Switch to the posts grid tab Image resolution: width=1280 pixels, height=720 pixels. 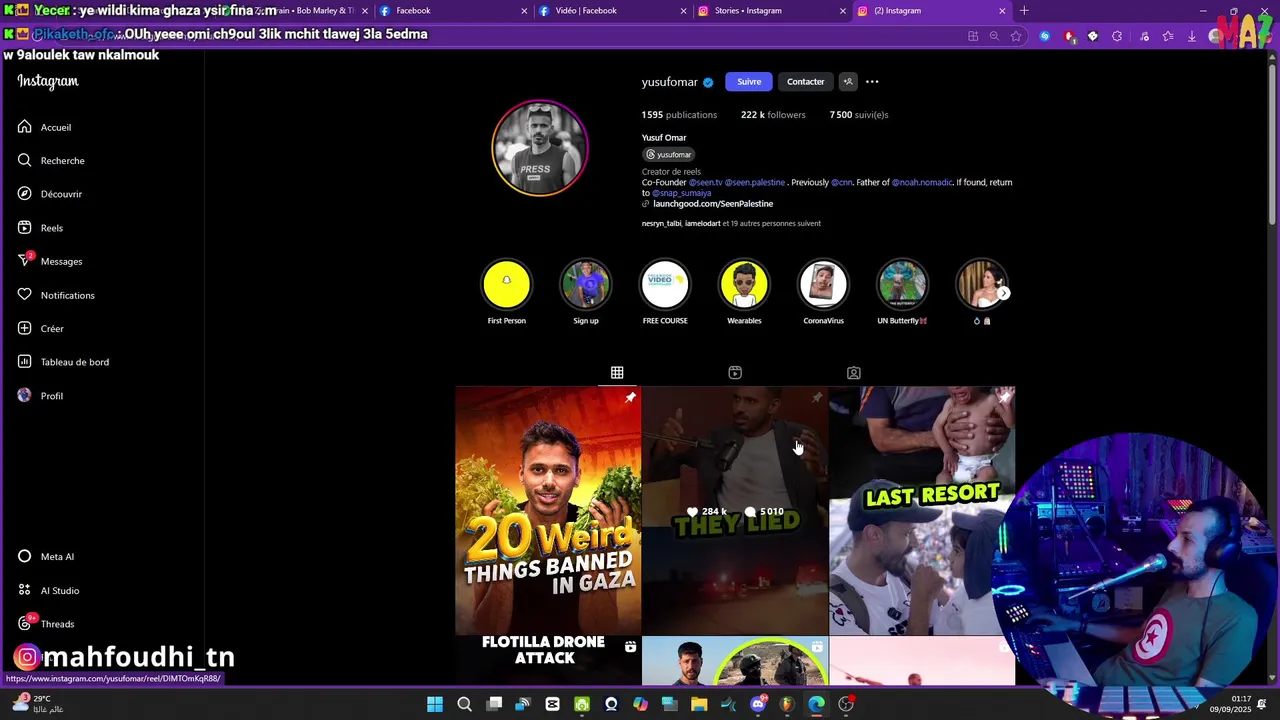[x=617, y=373]
